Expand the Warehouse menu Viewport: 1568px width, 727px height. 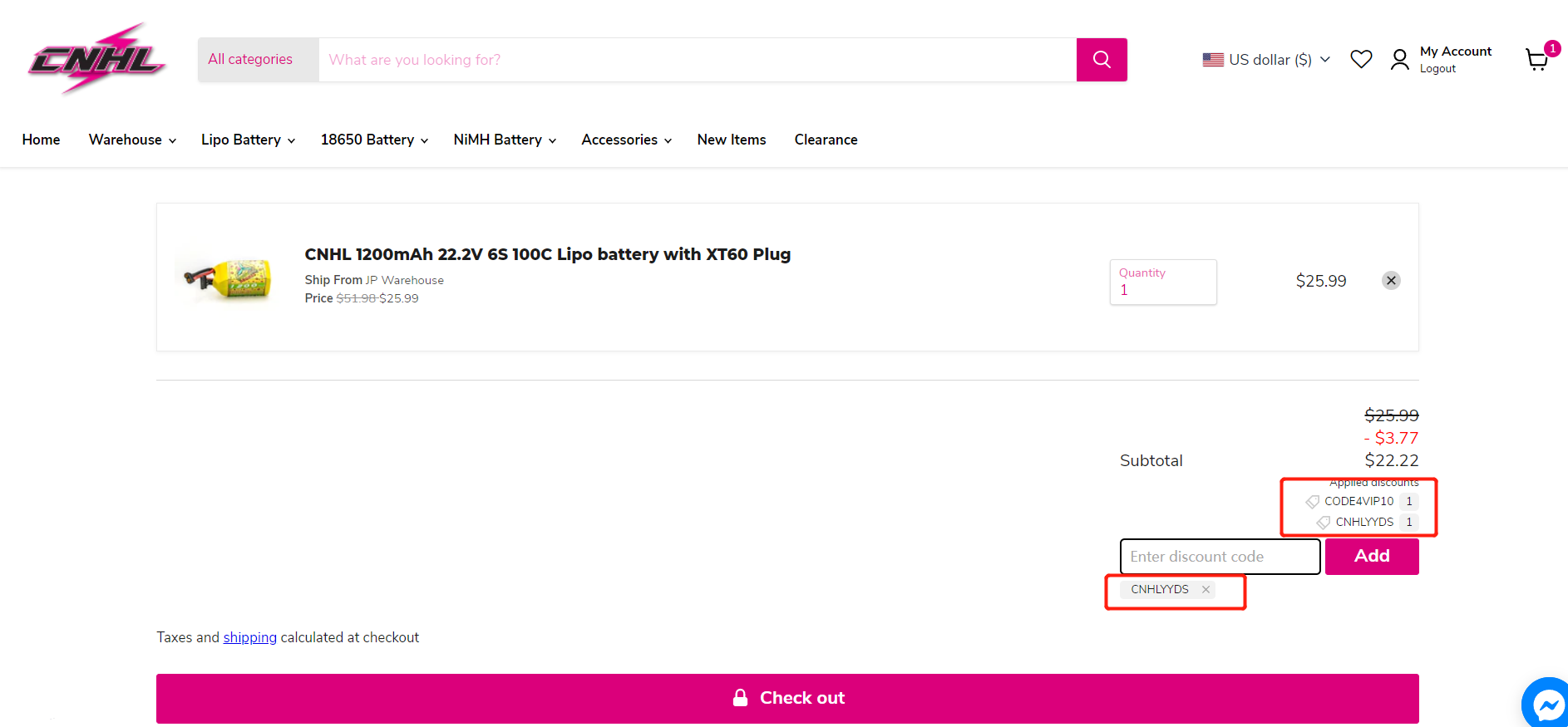(132, 140)
